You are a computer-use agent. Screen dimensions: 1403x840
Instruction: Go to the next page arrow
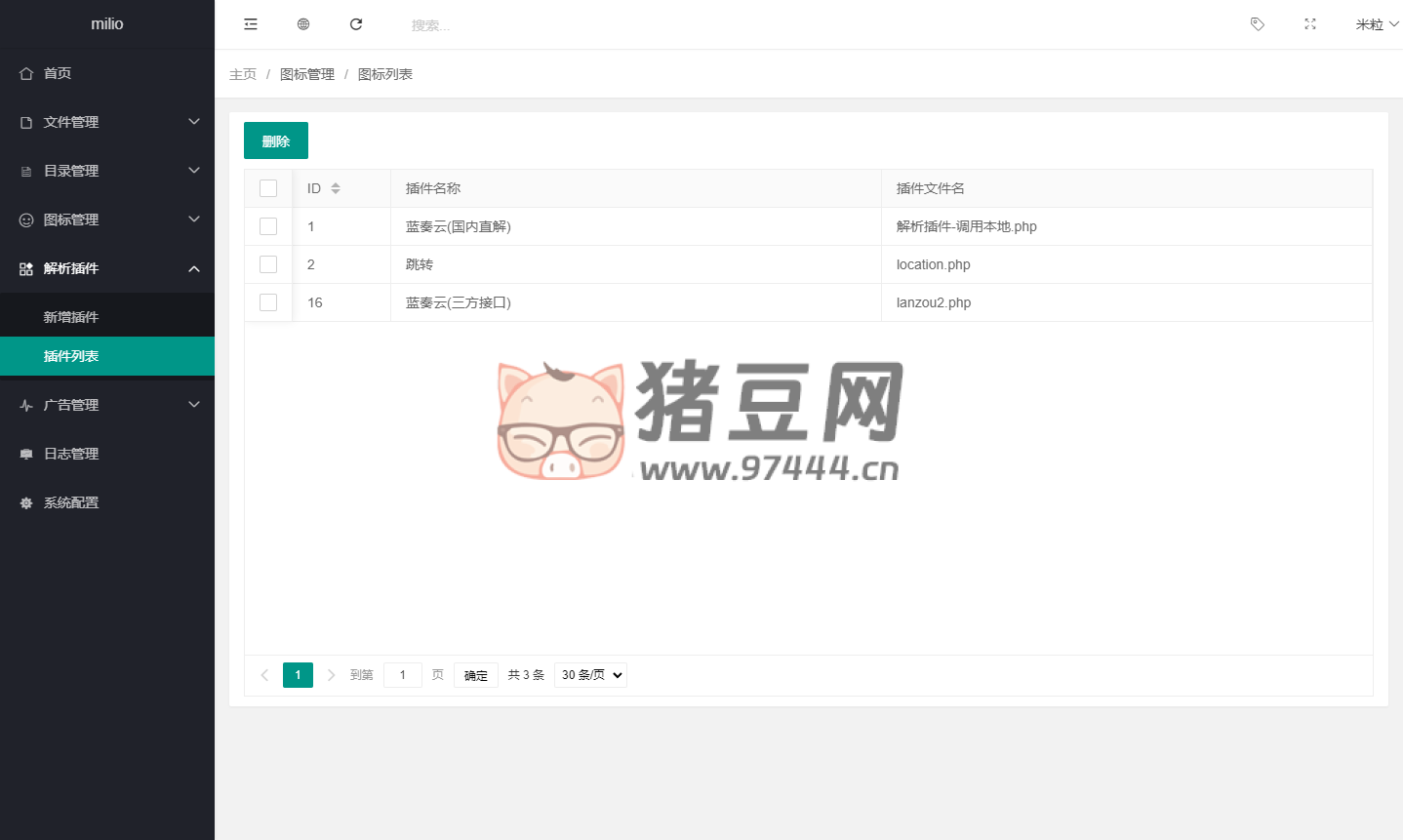tap(332, 675)
